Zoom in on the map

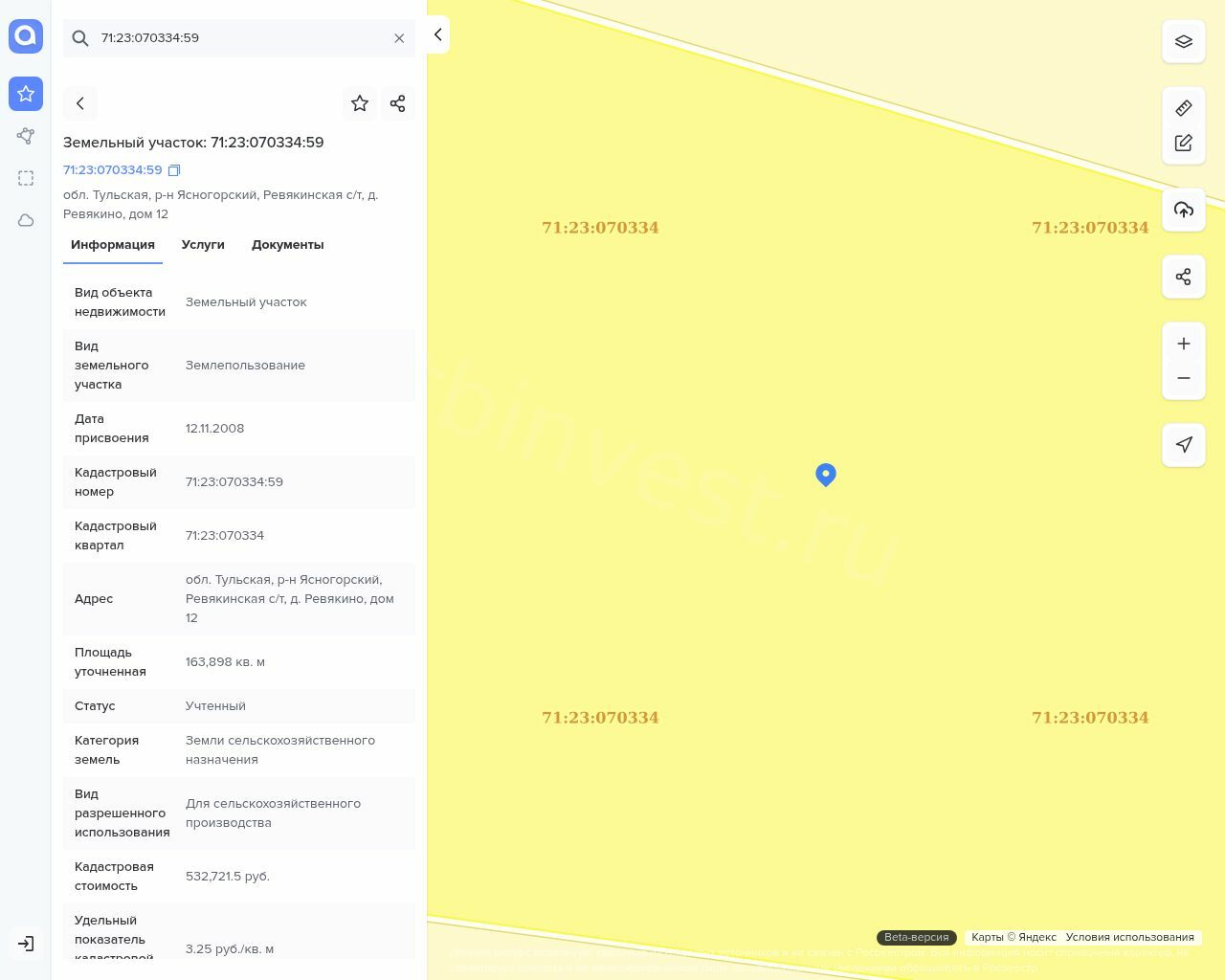(1184, 344)
